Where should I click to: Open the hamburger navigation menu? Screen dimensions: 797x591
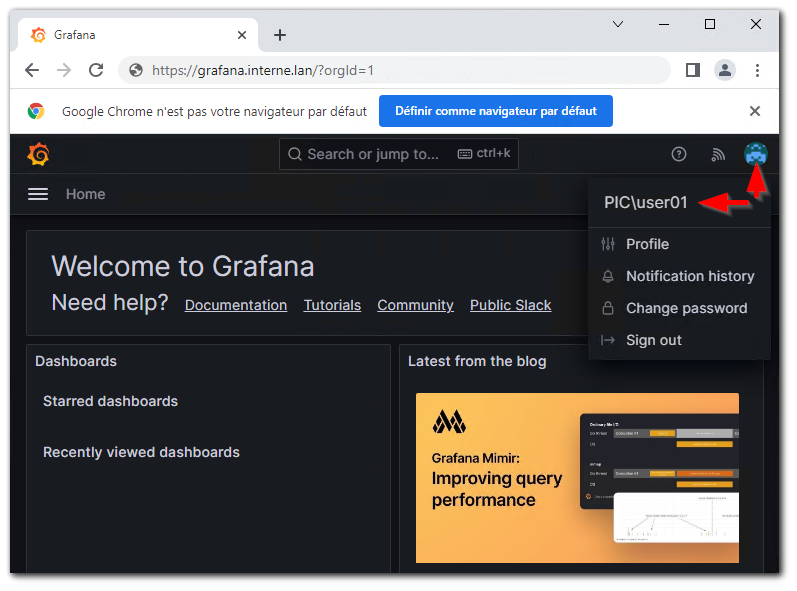(38, 194)
